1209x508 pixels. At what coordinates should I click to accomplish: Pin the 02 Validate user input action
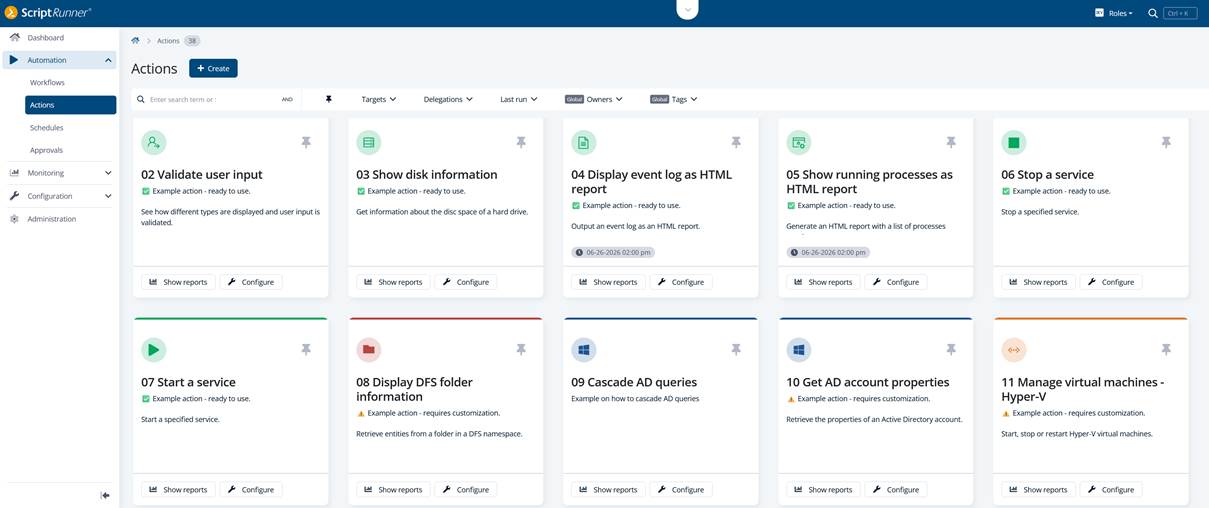(306, 143)
